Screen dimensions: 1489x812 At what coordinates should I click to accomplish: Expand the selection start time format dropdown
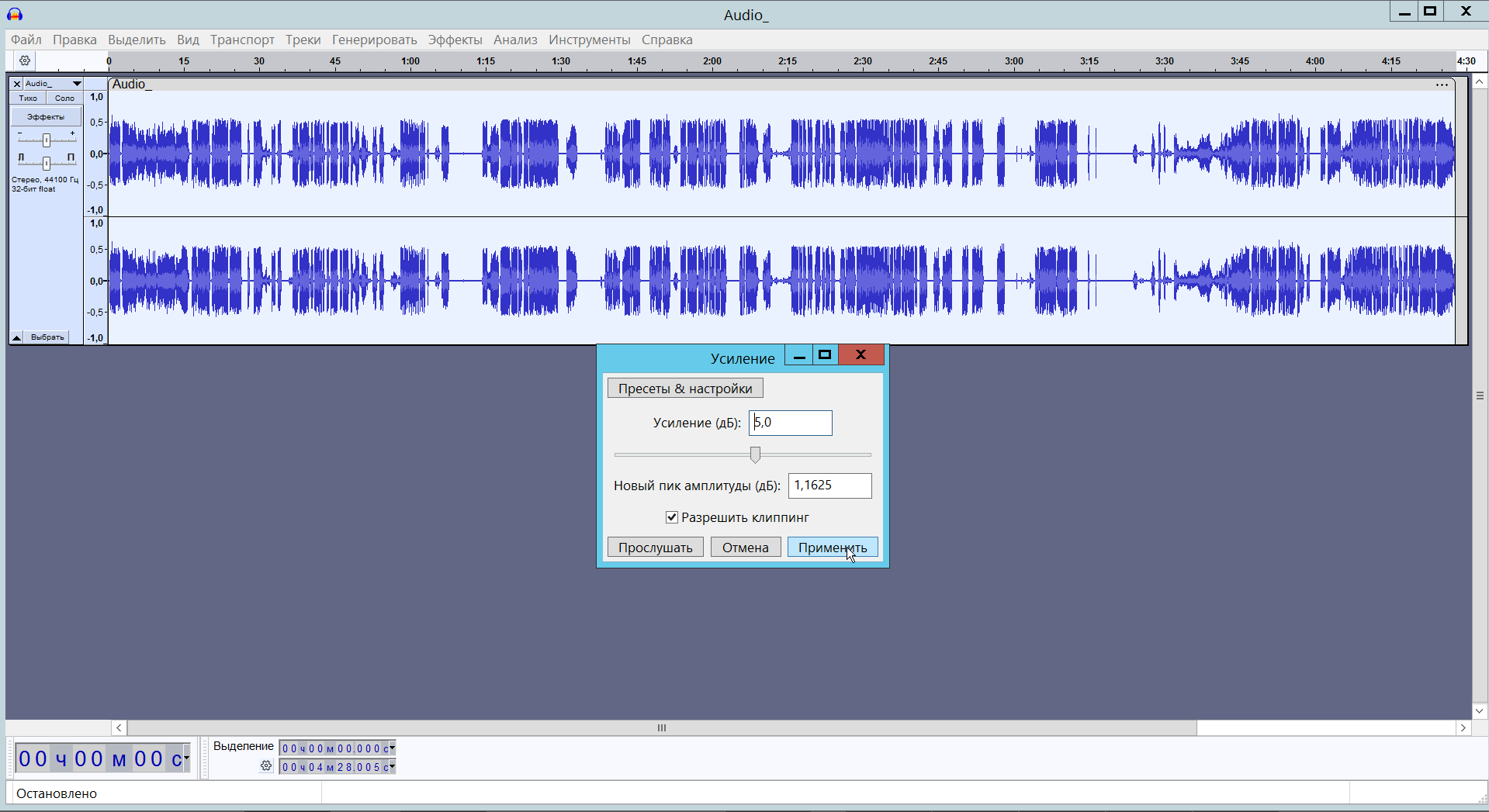pos(392,748)
